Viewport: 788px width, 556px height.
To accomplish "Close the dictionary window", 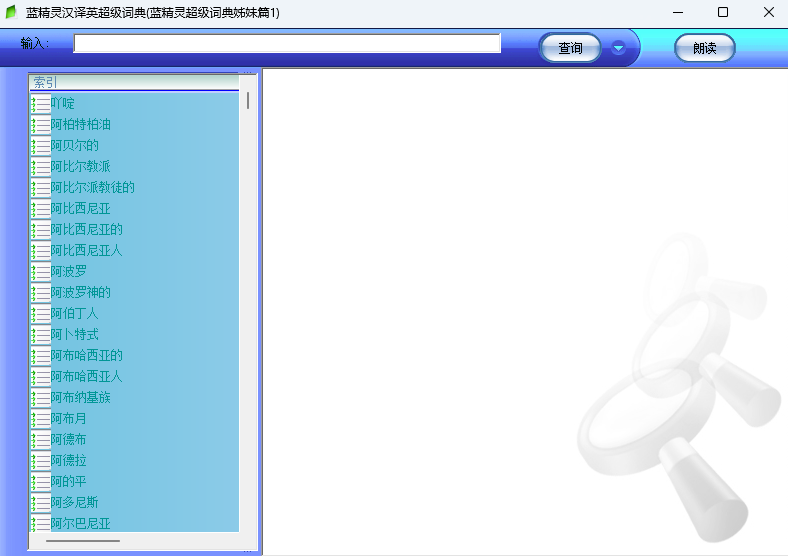I will [768, 12].
